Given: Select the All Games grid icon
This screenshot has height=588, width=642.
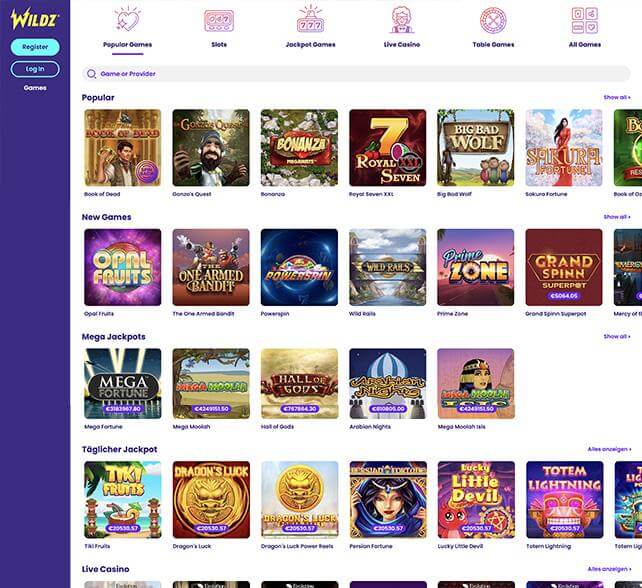Looking at the screenshot, I should click(585, 20).
